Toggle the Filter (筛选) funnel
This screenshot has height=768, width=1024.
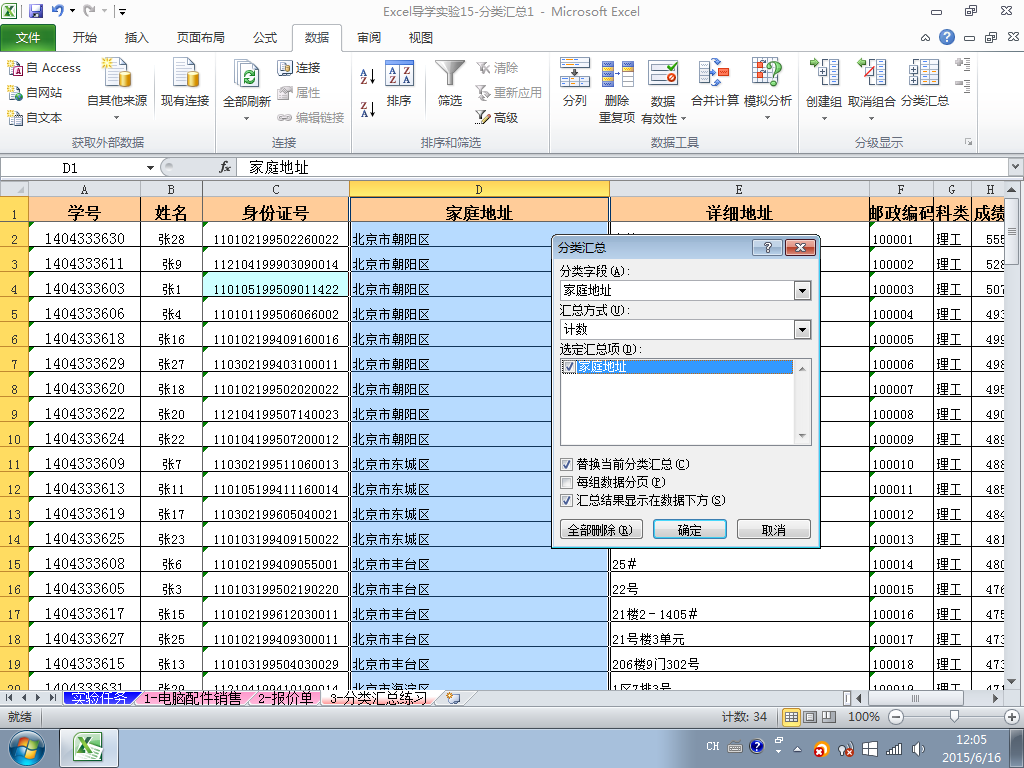pos(450,82)
